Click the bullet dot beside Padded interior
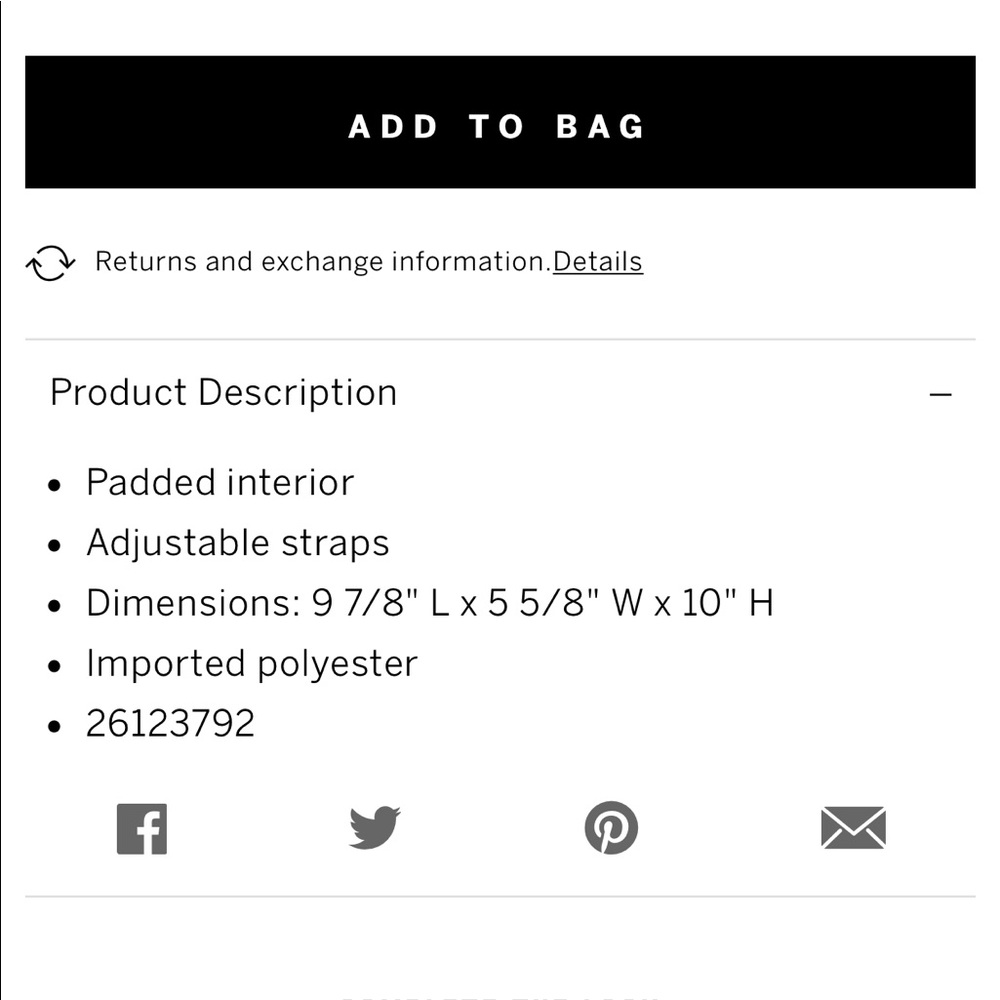Screen dimensions: 1000x1000 click(55, 486)
